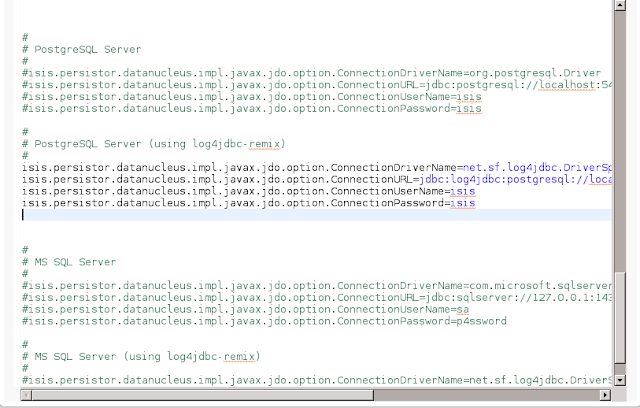Screen dimensions: 640x408
Task: Click the active net.sf.log4jdbc.DriverSpy line
Action: (317, 168)
